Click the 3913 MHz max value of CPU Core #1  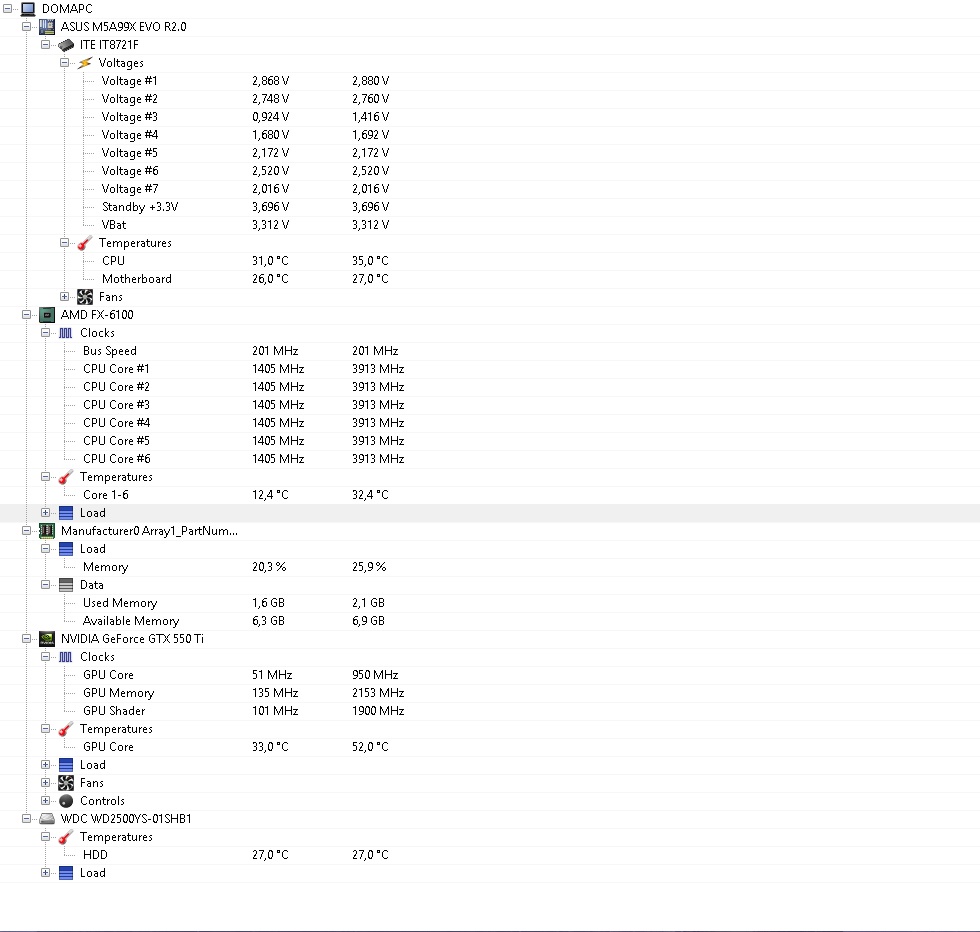click(x=378, y=369)
